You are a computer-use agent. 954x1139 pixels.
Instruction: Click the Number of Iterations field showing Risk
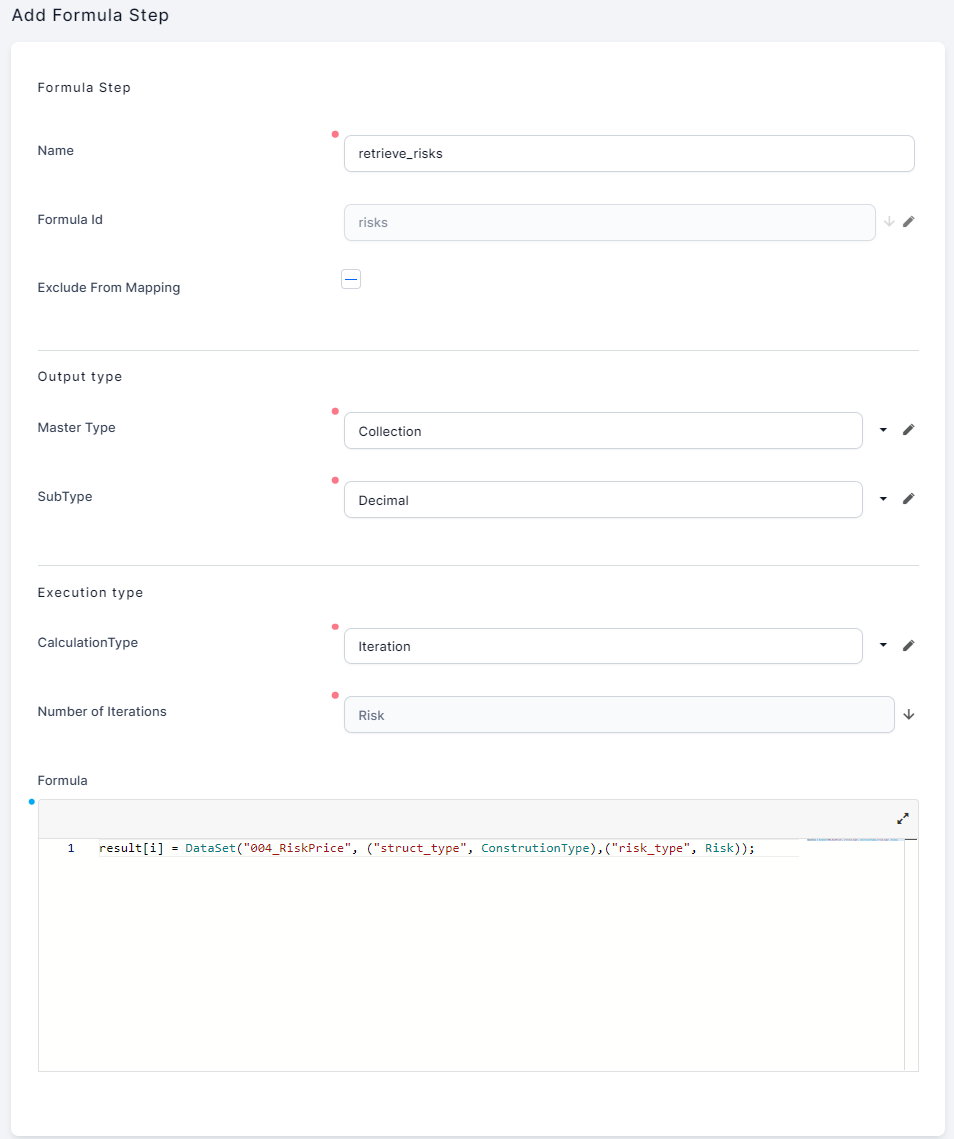618,715
